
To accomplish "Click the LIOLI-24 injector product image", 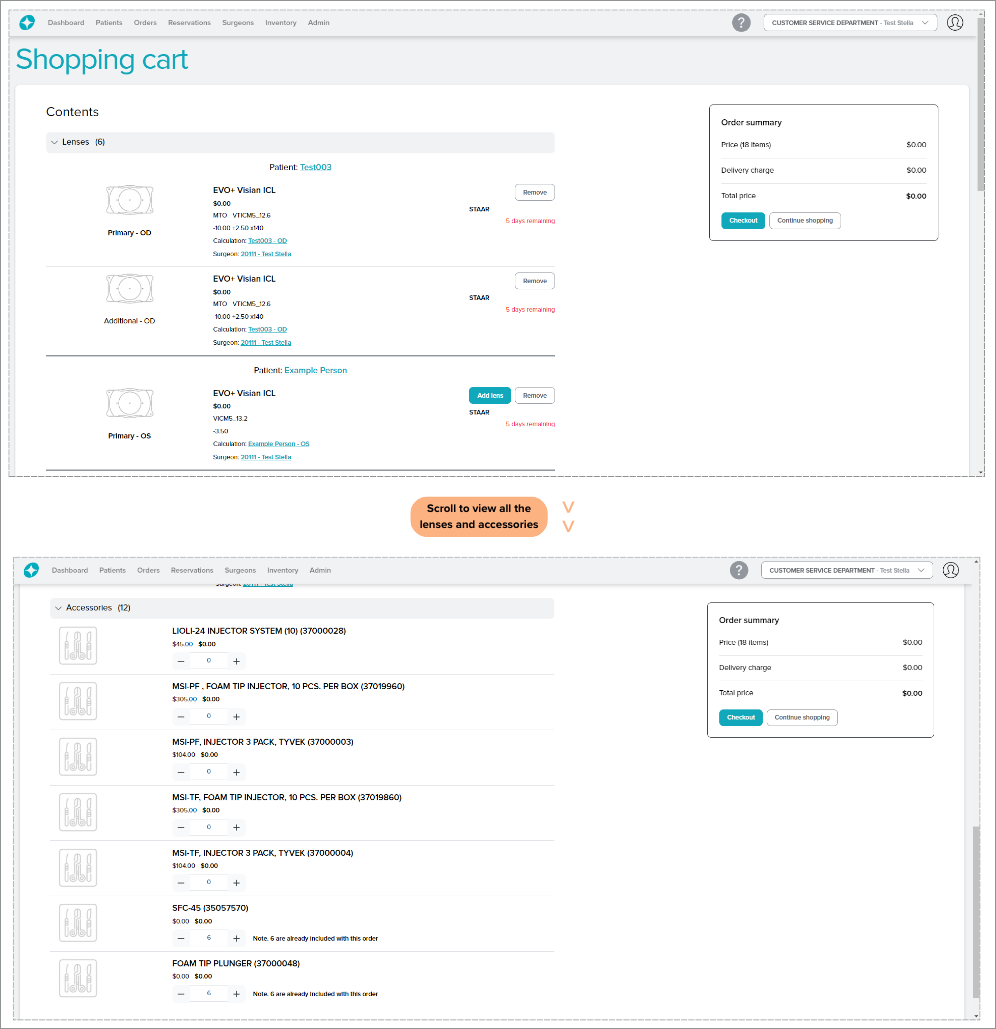I will 78,646.
